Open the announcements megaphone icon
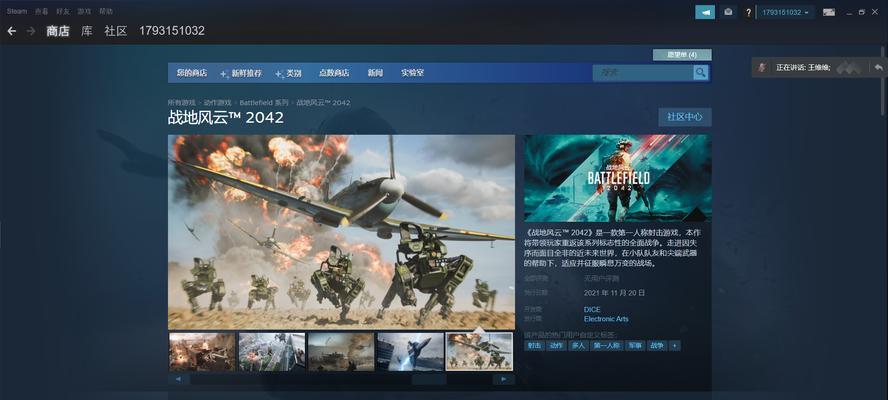Image resolution: width=888 pixels, height=400 pixels. click(x=705, y=12)
